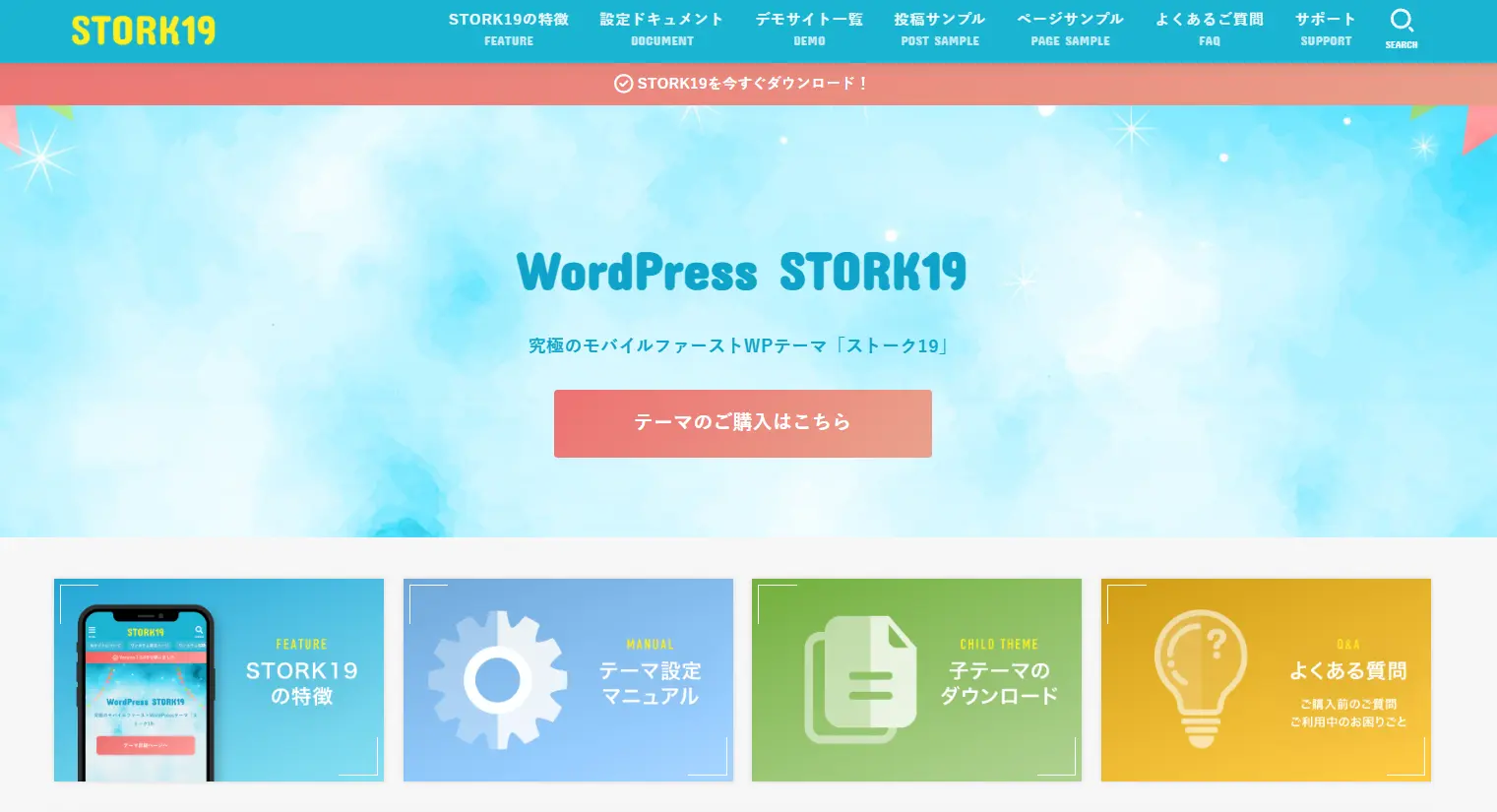Open the search by clicking the magnifier icon
Viewport: 1497px width, 812px height.
[1402, 20]
